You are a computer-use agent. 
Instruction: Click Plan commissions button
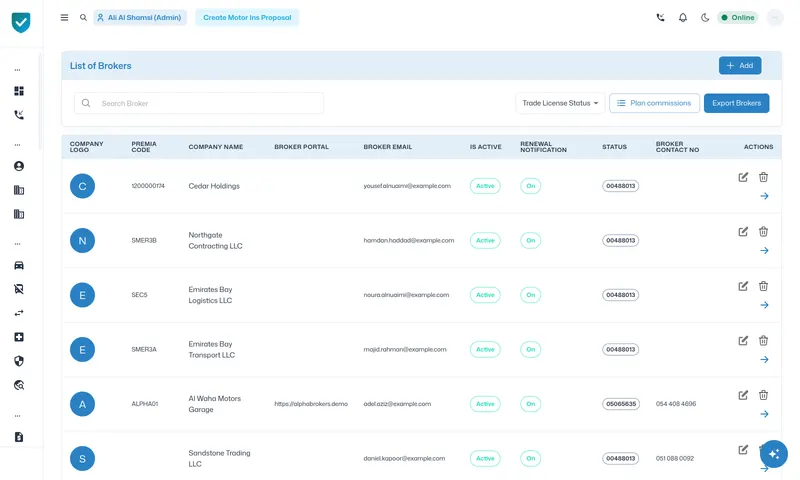coord(654,103)
